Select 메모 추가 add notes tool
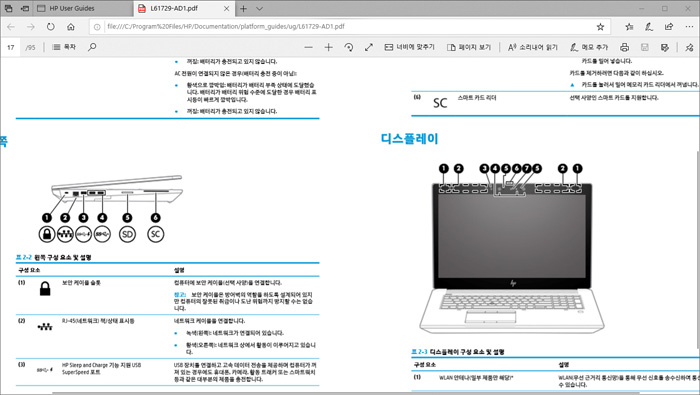 (589, 47)
